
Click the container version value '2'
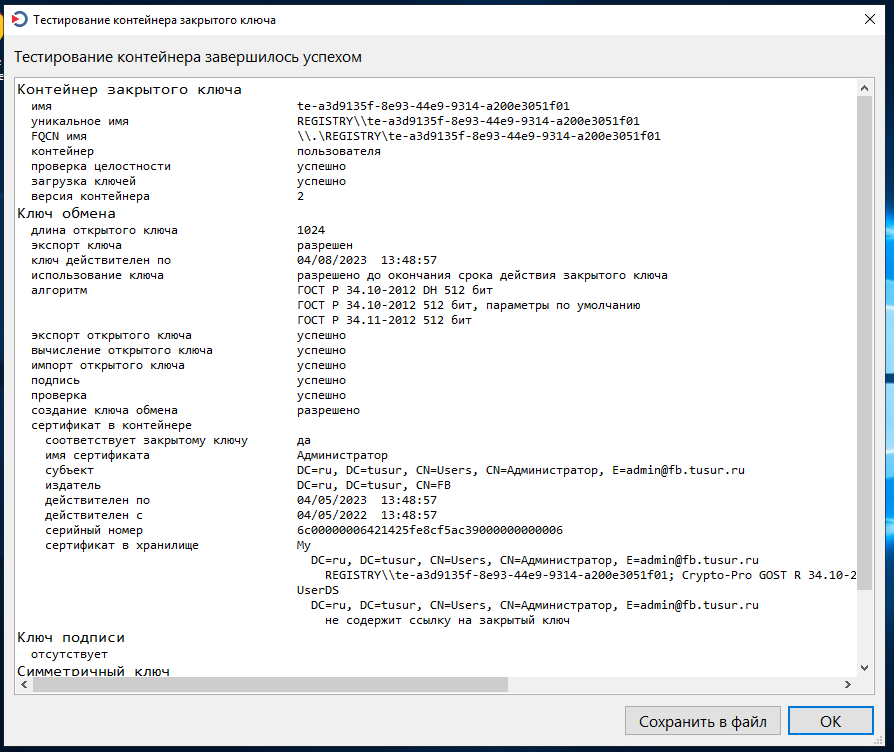pos(300,196)
